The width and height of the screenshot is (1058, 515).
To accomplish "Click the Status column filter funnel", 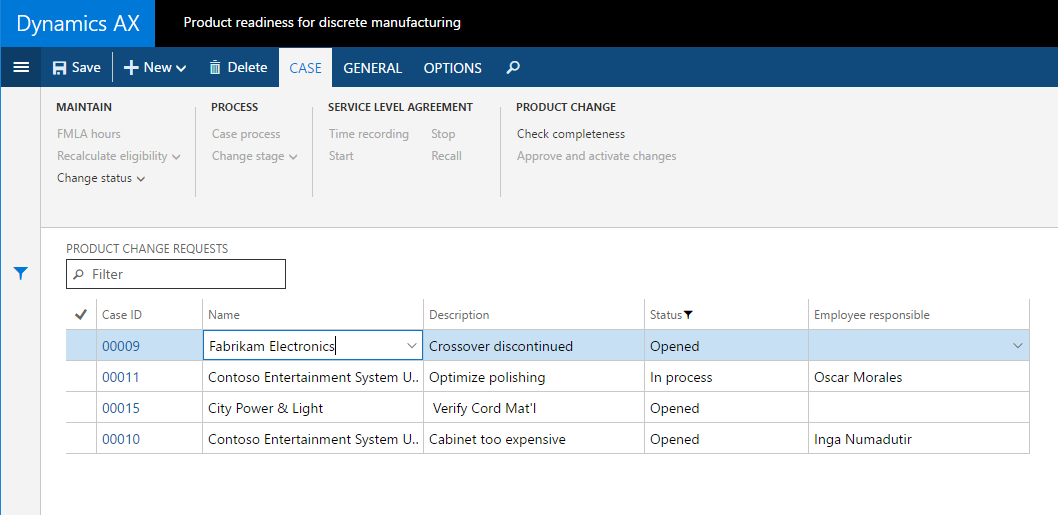I will click(688, 315).
